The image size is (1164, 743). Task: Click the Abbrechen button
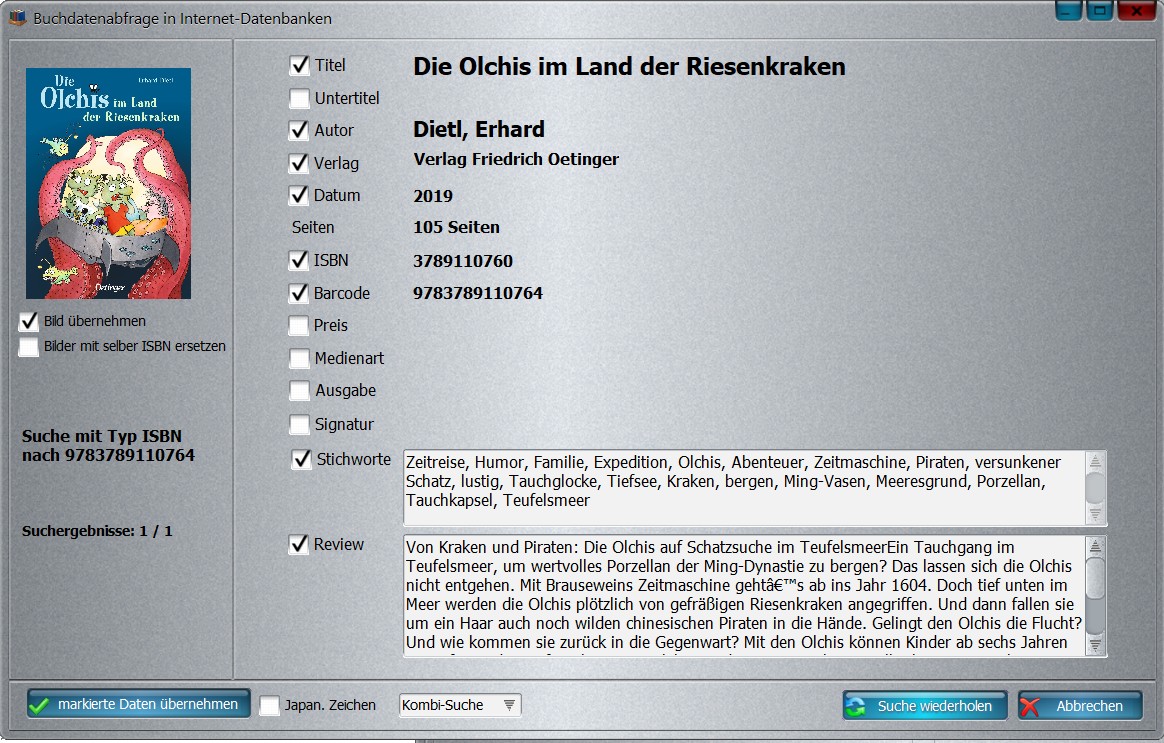pos(1080,706)
